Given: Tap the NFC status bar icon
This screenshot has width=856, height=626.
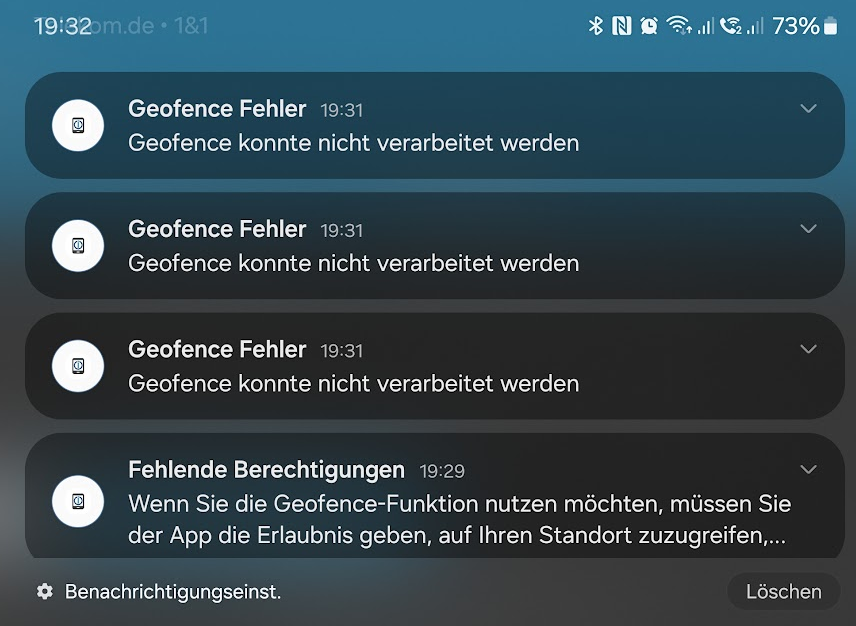Looking at the screenshot, I should (x=621, y=26).
